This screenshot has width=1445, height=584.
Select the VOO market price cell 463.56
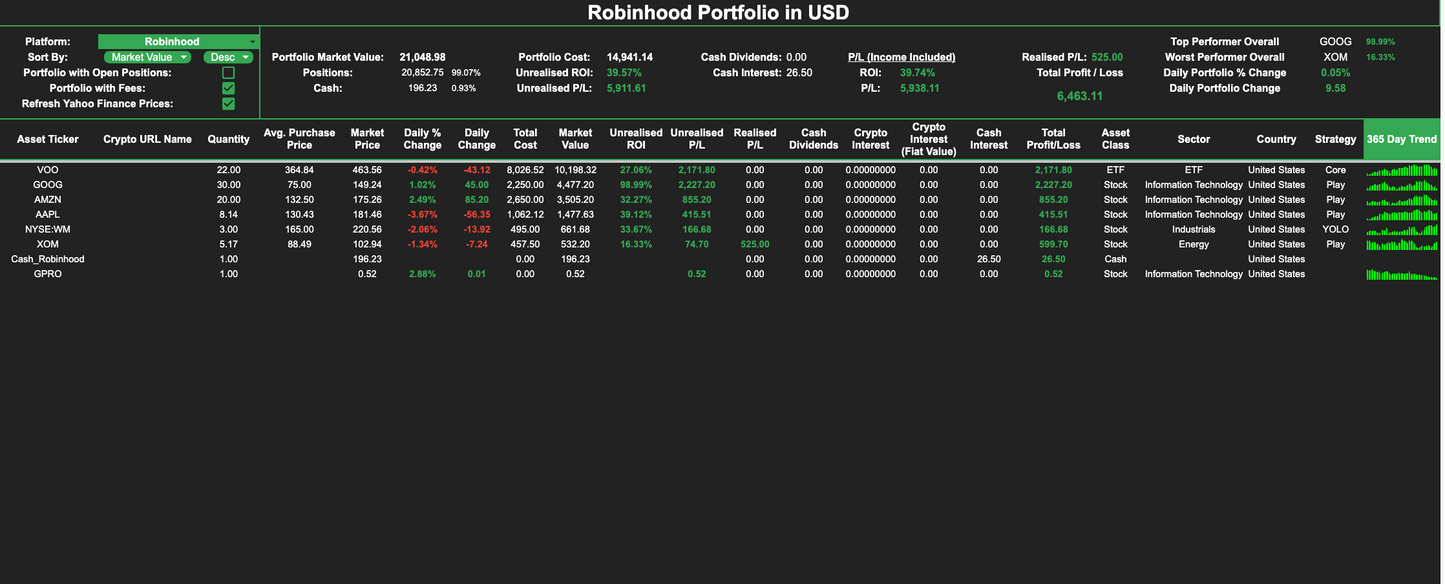368,170
